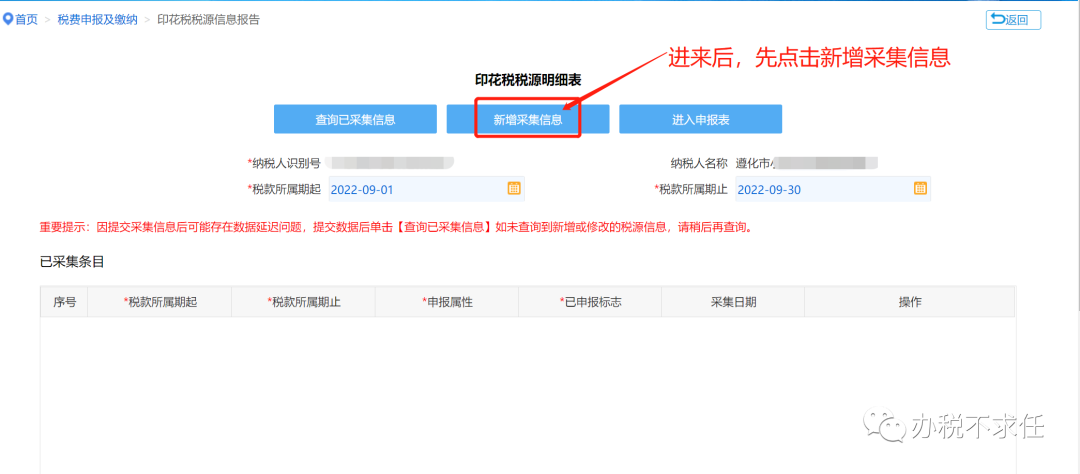1080x474 pixels.
Task: Focus the 税款所属期止 date field
Action: click(832, 189)
